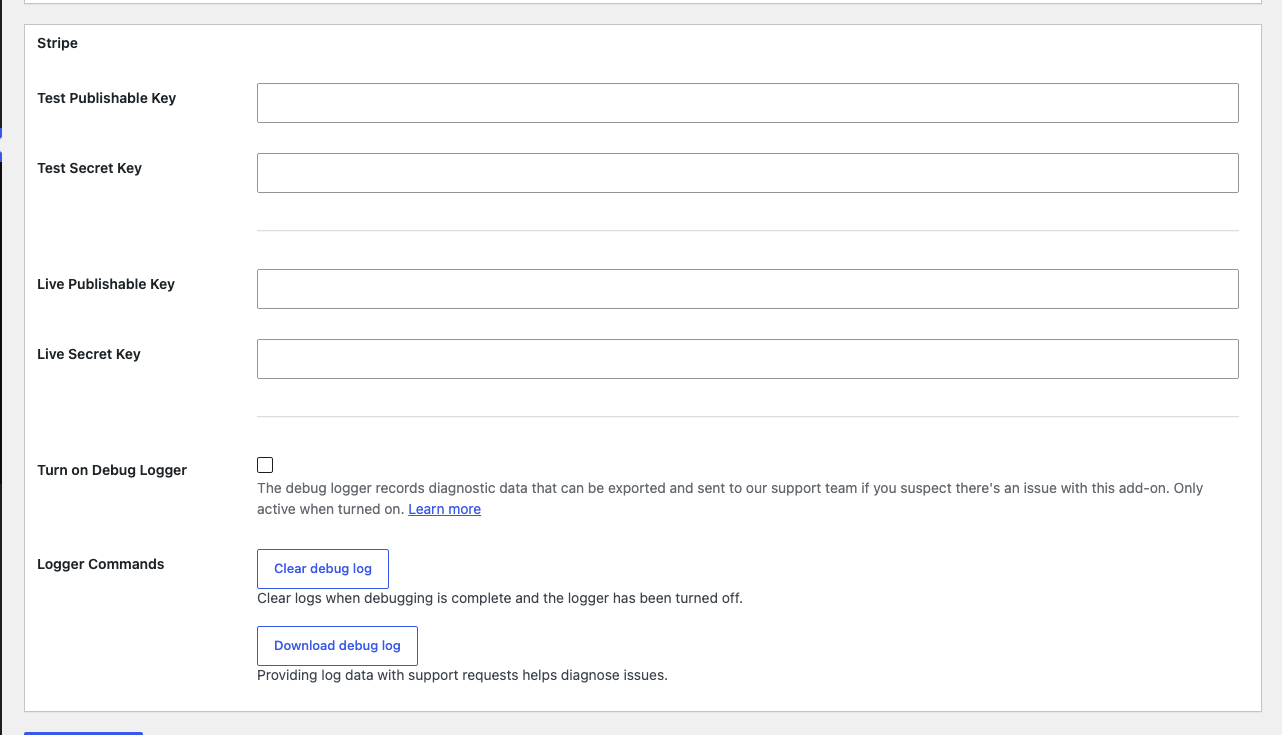Image resolution: width=1282 pixels, height=735 pixels.
Task: Click into the Live Secret Key field
Action: [747, 359]
